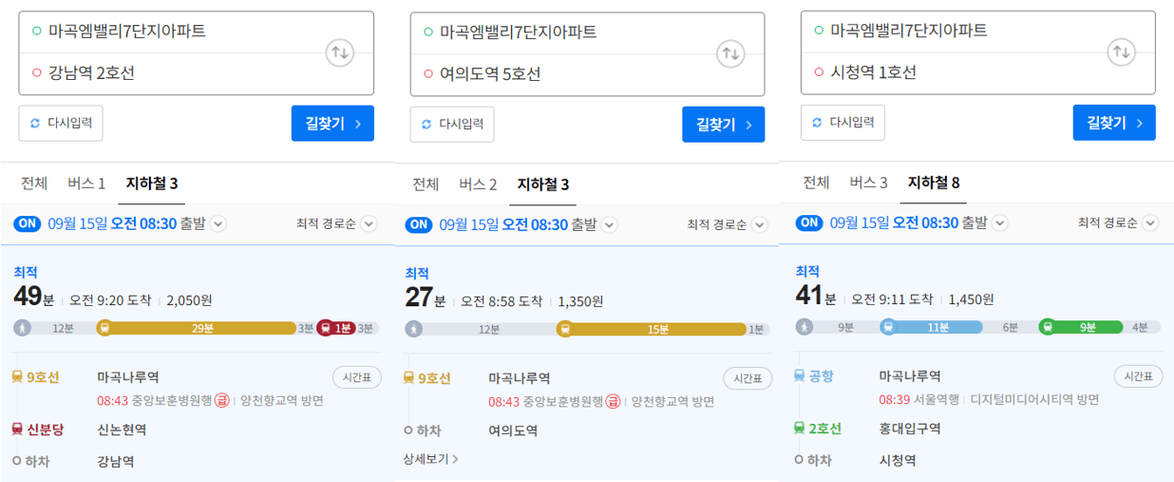Click blue 공항 railroad train icon
The width and height of the screenshot is (1174, 482).
tap(800, 376)
